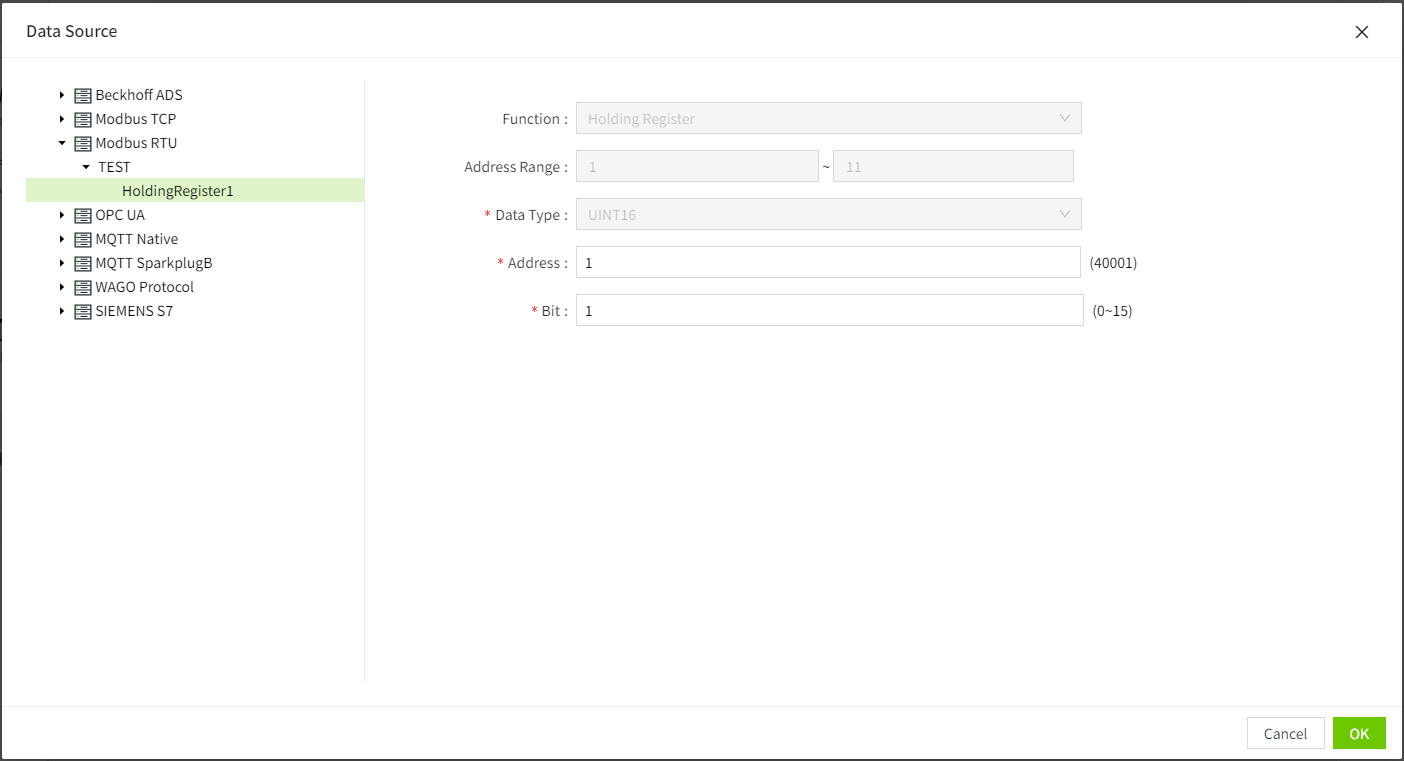Collapse the TEST device node
The image size is (1404, 761).
(x=86, y=168)
